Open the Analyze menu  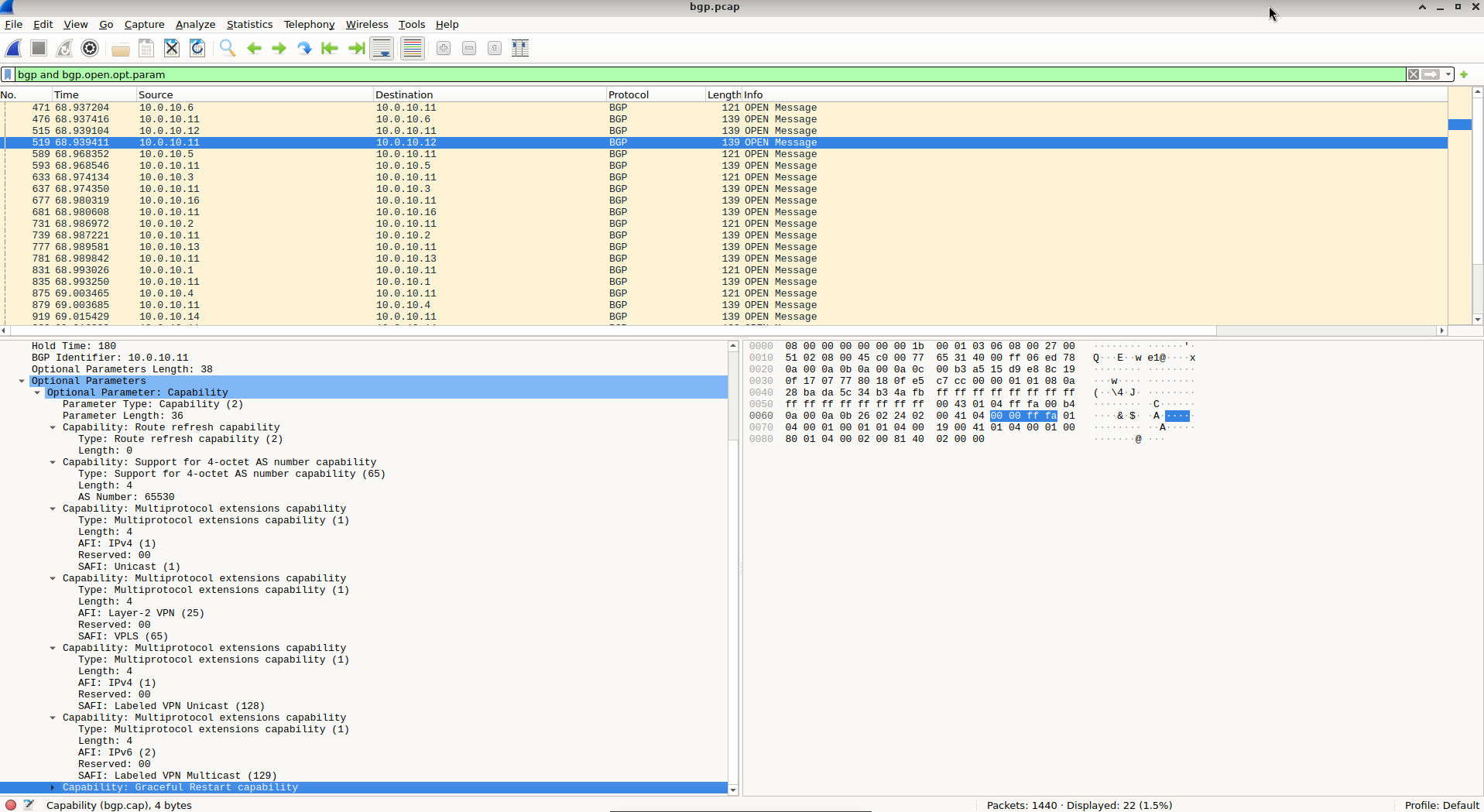click(195, 24)
